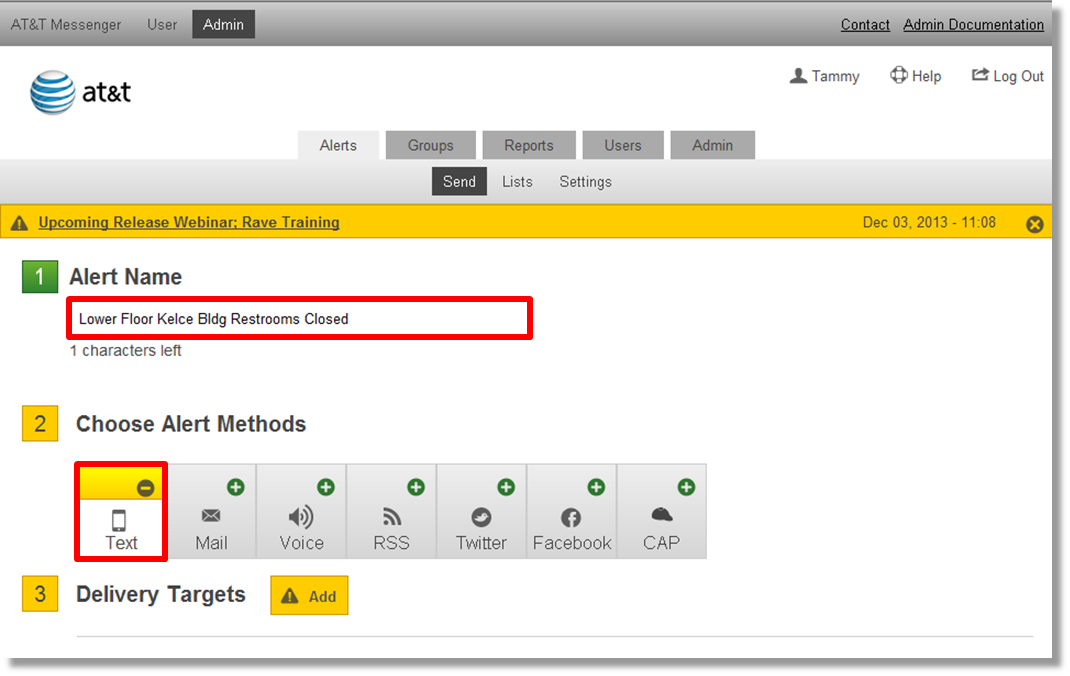Enable the Mail method with its plus toggle

pos(235,487)
